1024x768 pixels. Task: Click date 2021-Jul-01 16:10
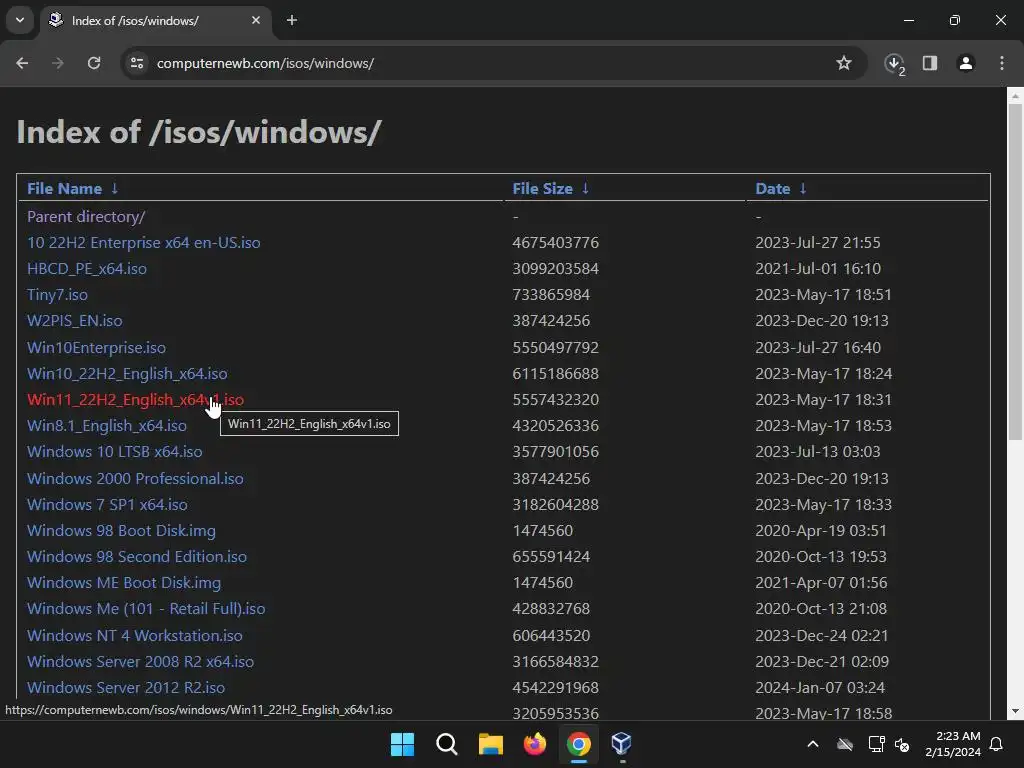click(818, 269)
